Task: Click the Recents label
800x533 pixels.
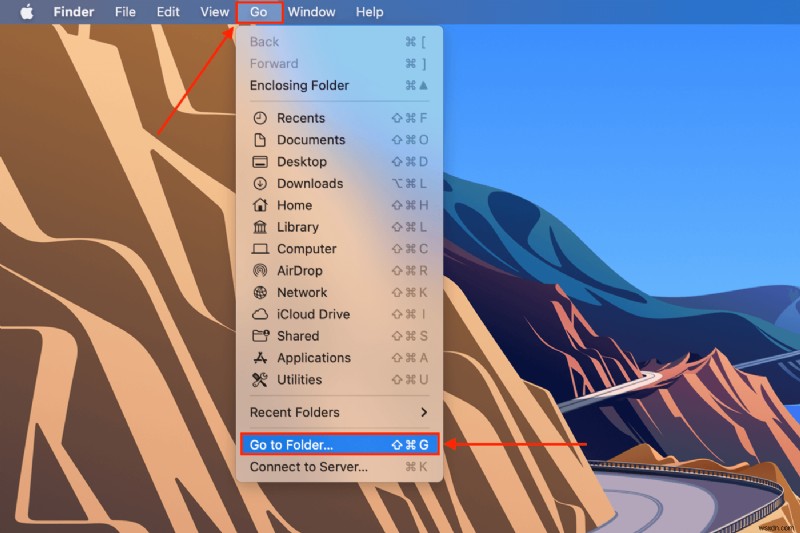Action: point(301,118)
